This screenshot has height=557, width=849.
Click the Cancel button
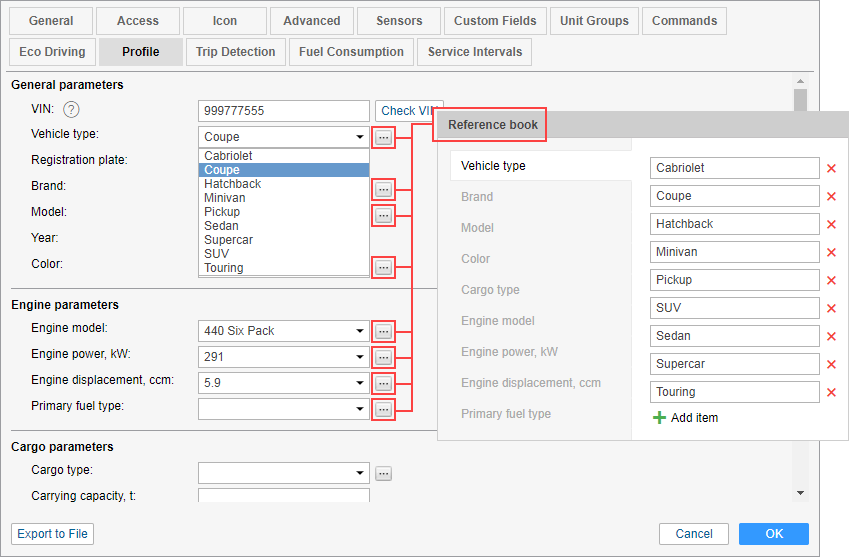coord(694,534)
